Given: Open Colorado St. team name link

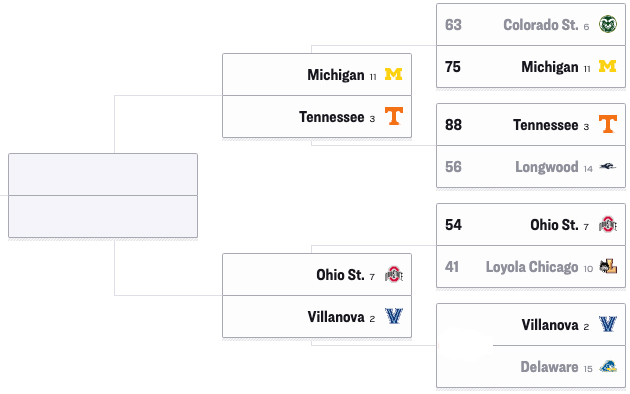Looking at the screenshot, I should click(x=541, y=25).
